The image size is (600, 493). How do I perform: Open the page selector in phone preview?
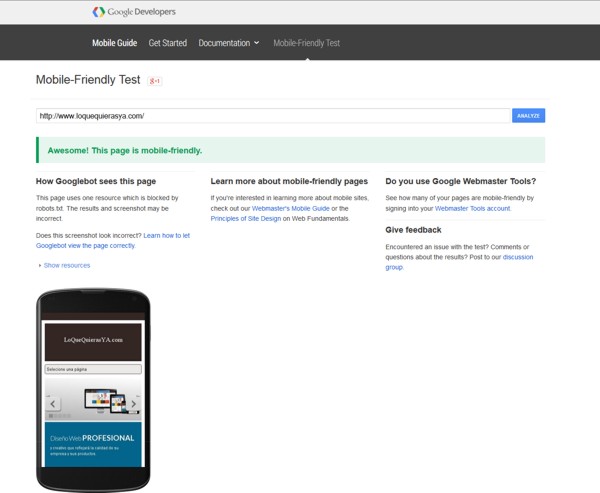[x=92, y=369]
